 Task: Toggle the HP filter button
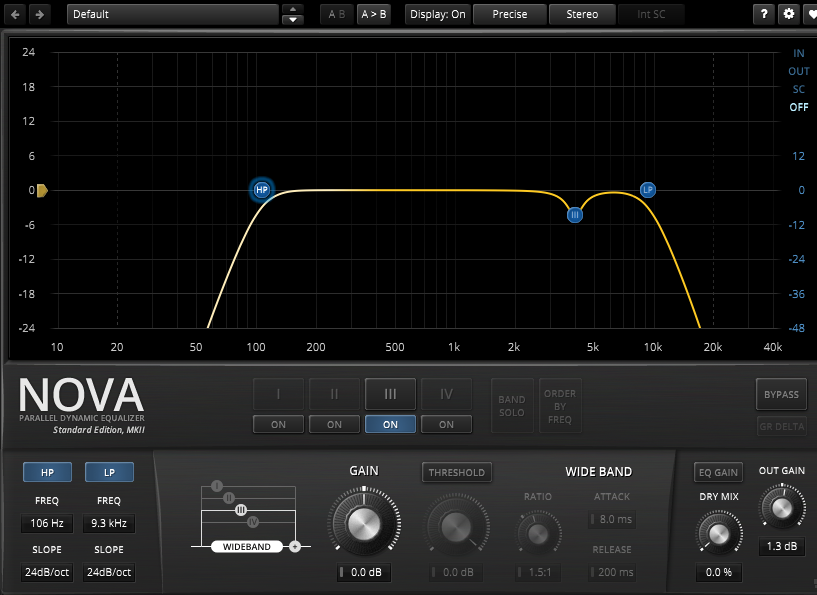pos(47,472)
